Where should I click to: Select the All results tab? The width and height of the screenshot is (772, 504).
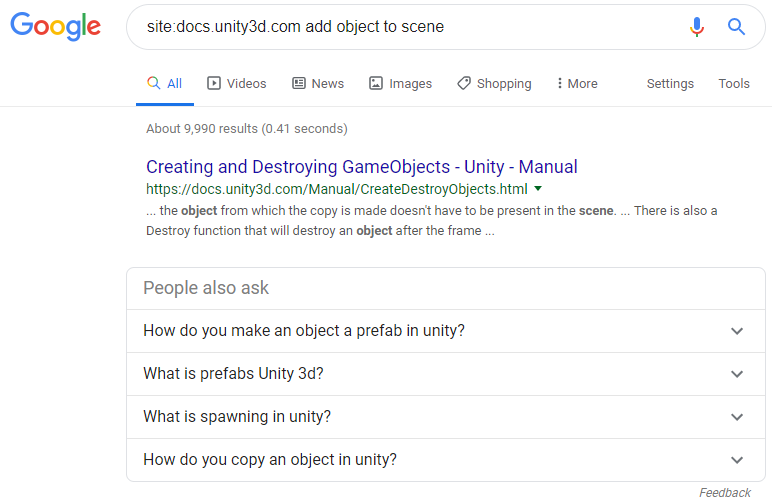[x=164, y=84]
